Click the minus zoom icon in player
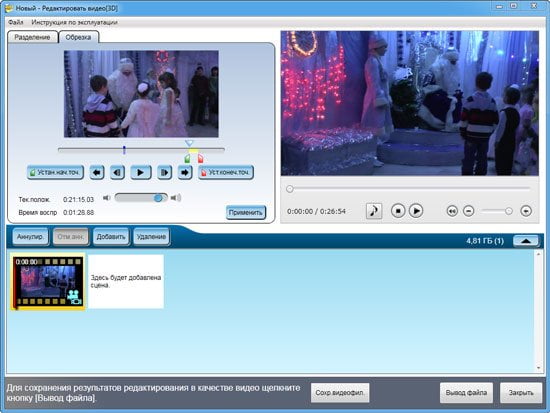 [469, 211]
